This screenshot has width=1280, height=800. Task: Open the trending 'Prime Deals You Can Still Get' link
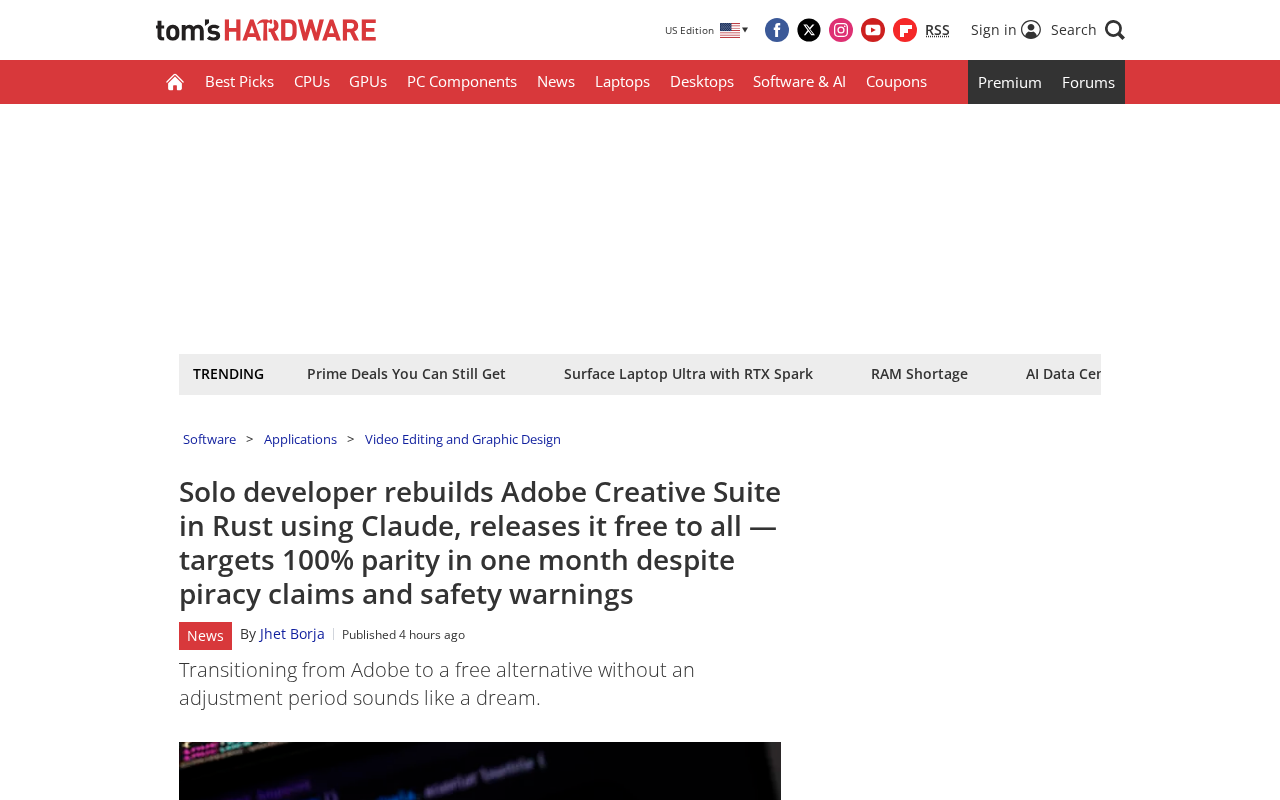click(406, 374)
